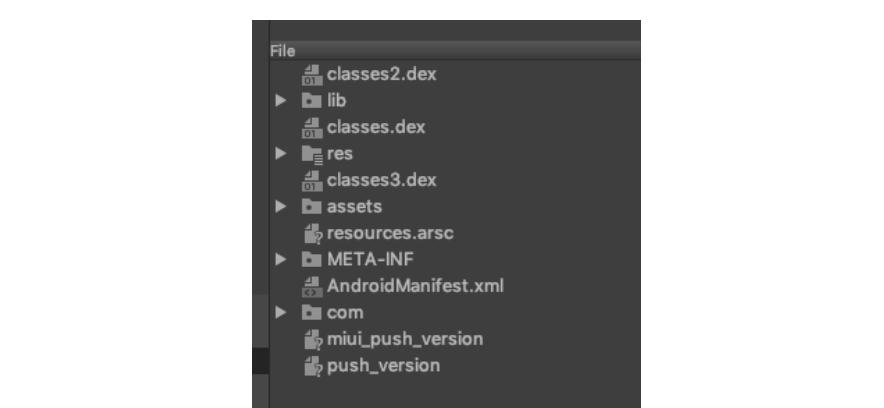Expand the res folder arrow
The image size is (884, 408).
pos(282,154)
